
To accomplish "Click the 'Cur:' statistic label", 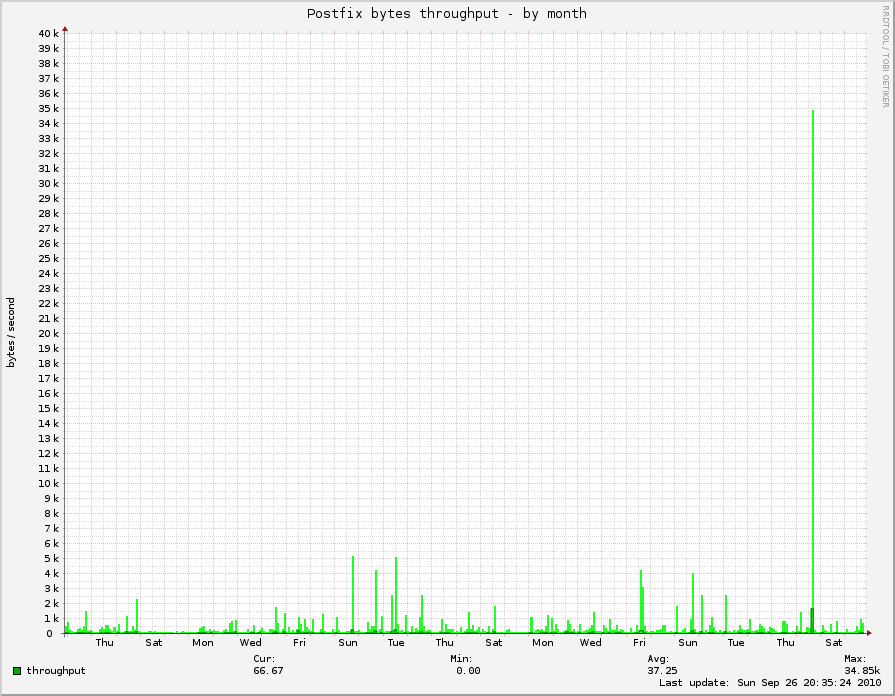I will tap(264, 658).
